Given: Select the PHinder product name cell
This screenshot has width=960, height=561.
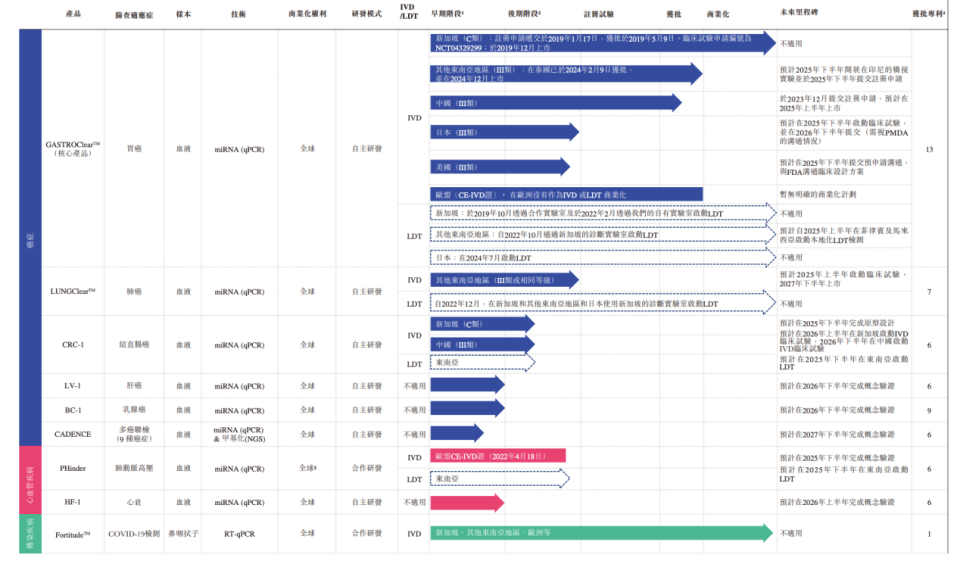Looking at the screenshot, I should pos(73,469).
